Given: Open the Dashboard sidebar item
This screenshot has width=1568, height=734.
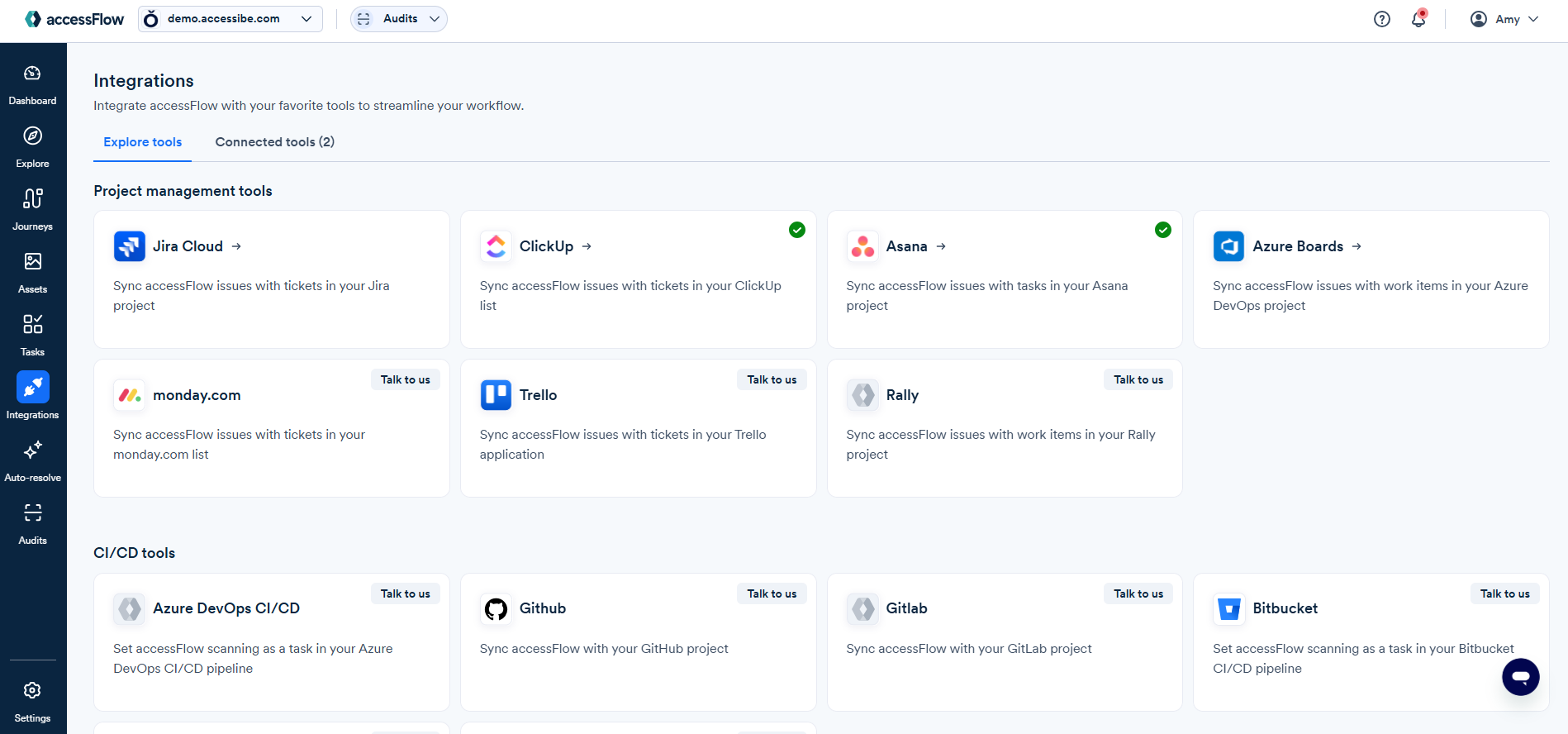Looking at the screenshot, I should tap(32, 85).
